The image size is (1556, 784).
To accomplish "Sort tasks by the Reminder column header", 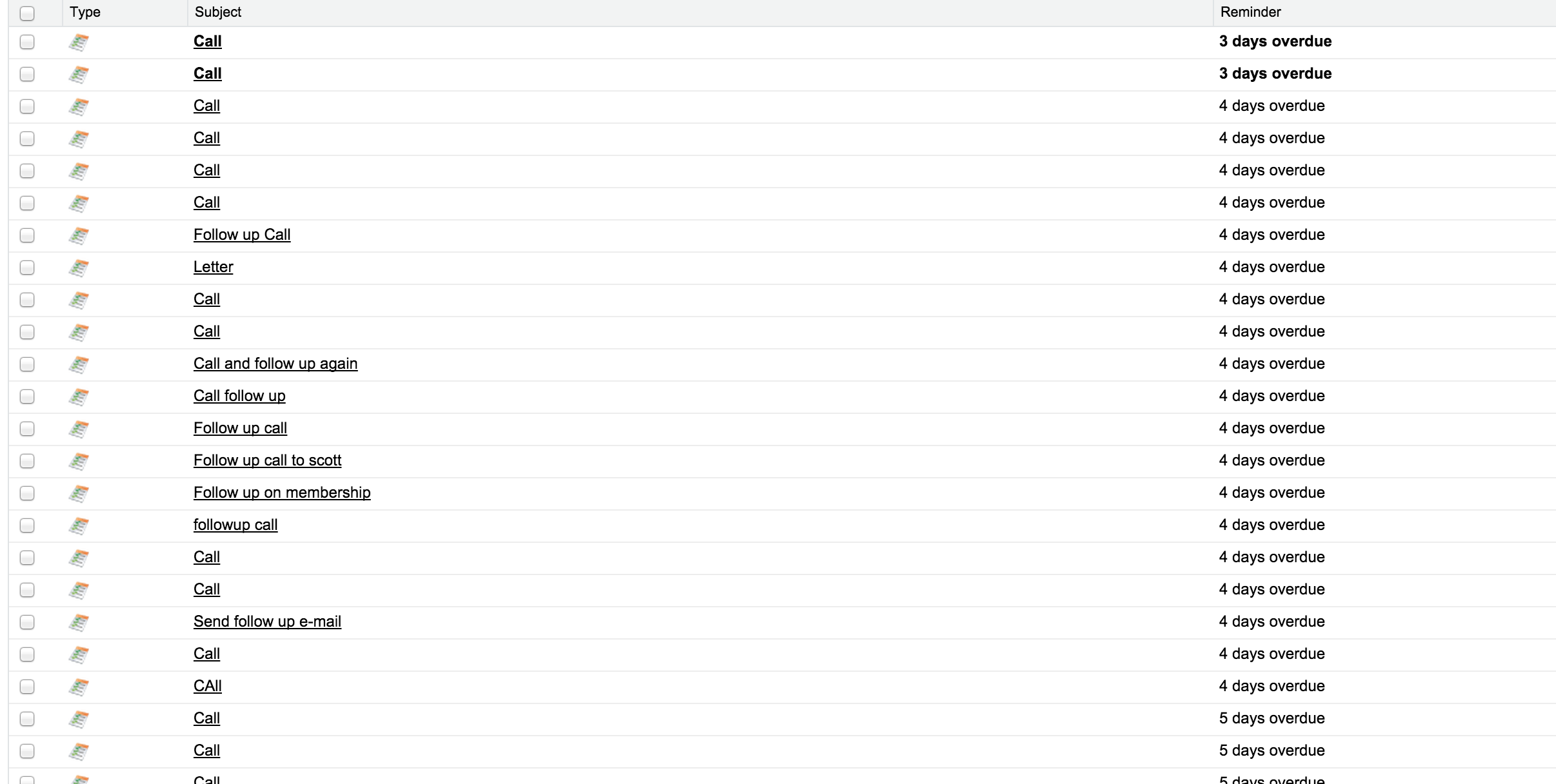I will pyautogui.click(x=1250, y=12).
